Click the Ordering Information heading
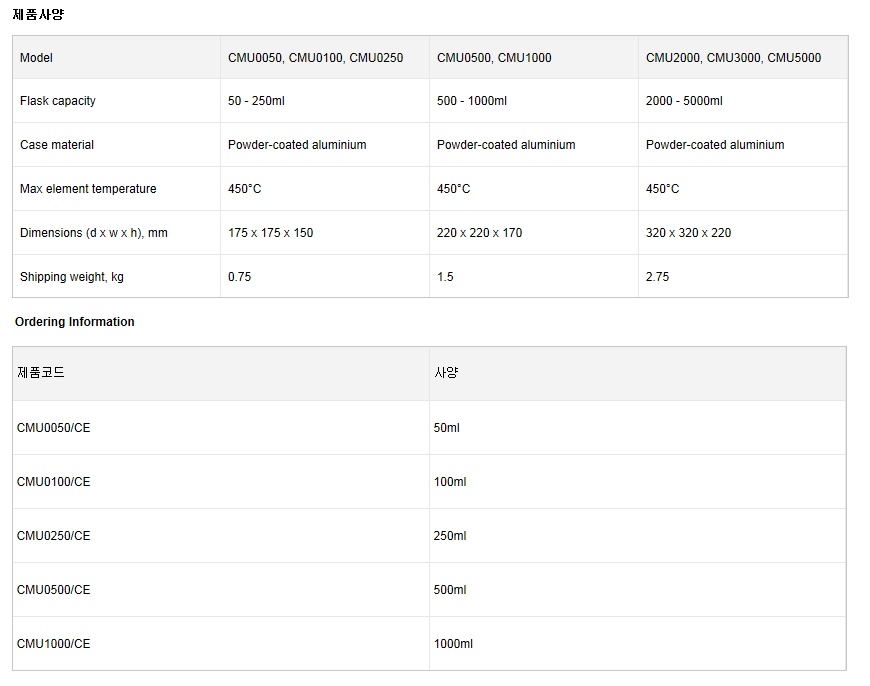 [74, 322]
